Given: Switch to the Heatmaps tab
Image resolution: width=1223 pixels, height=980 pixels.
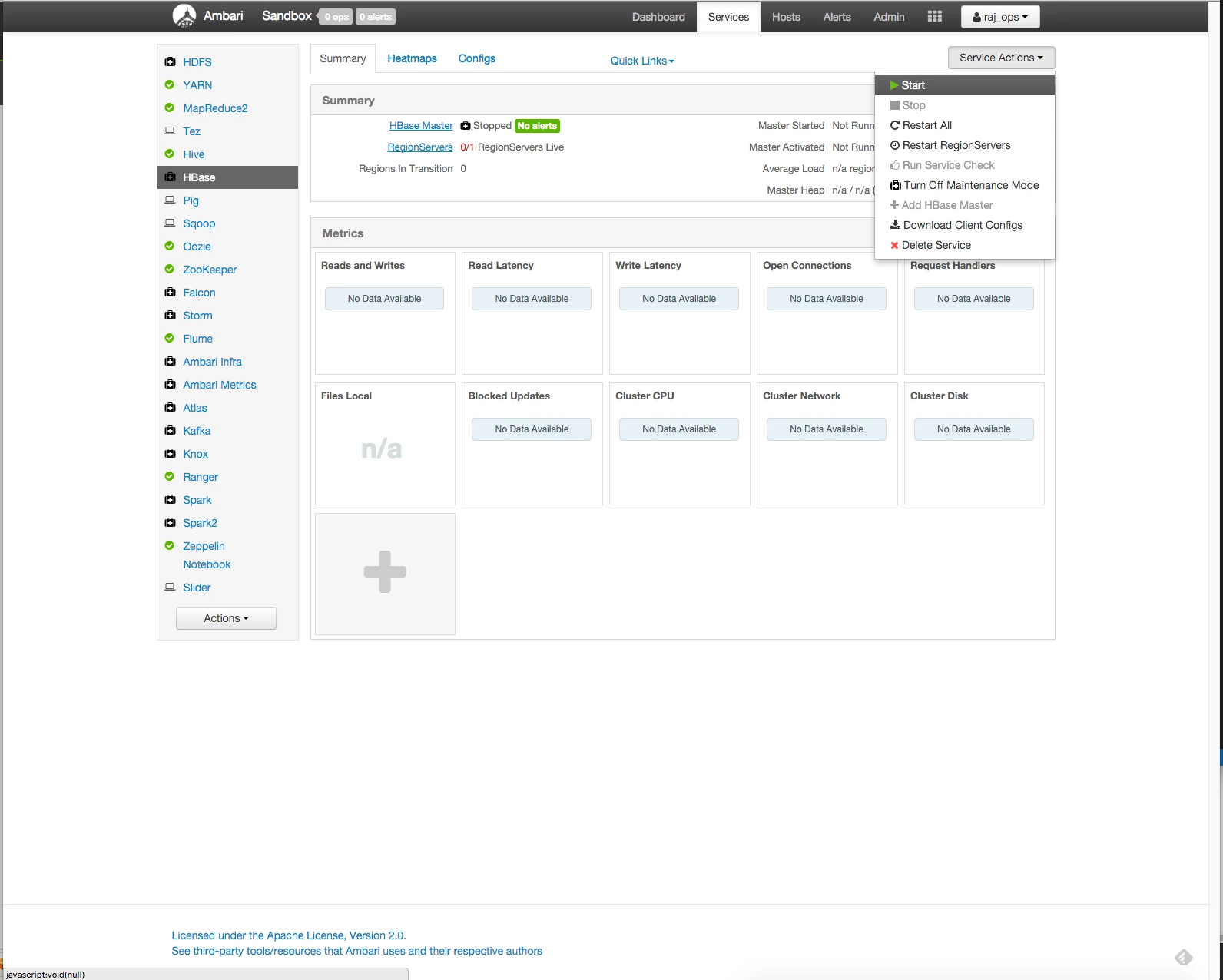Looking at the screenshot, I should (x=412, y=58).
